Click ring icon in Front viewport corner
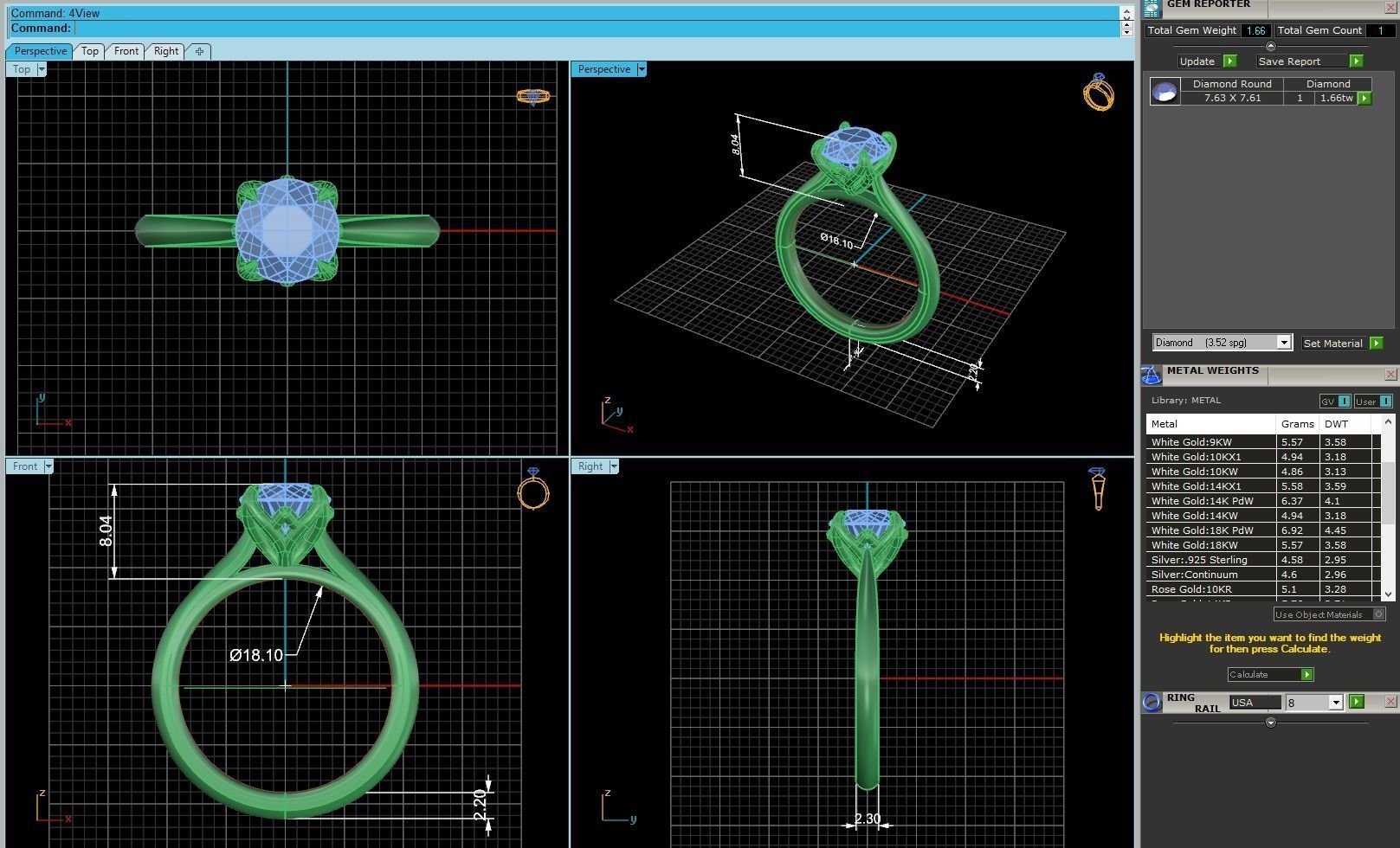Viewport: 1400px width, 848px height. (x=533, y=489)
